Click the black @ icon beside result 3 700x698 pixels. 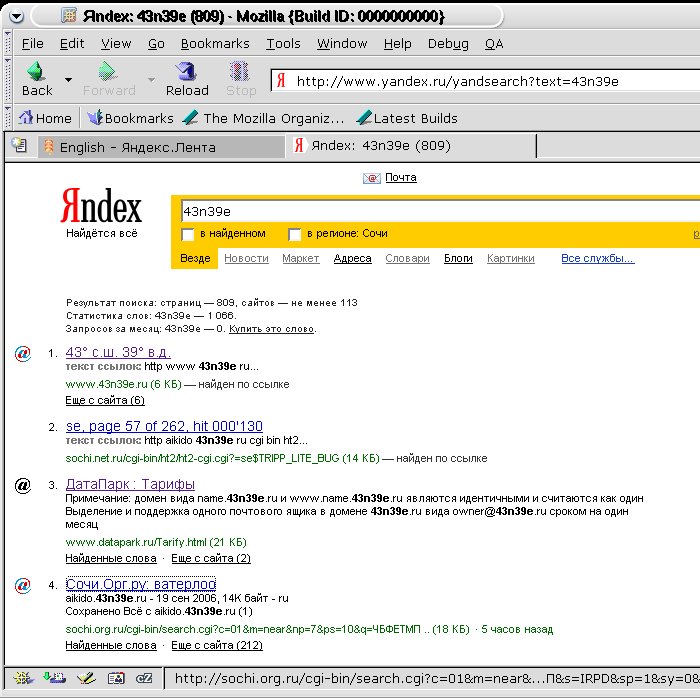[x=23, y=485]
